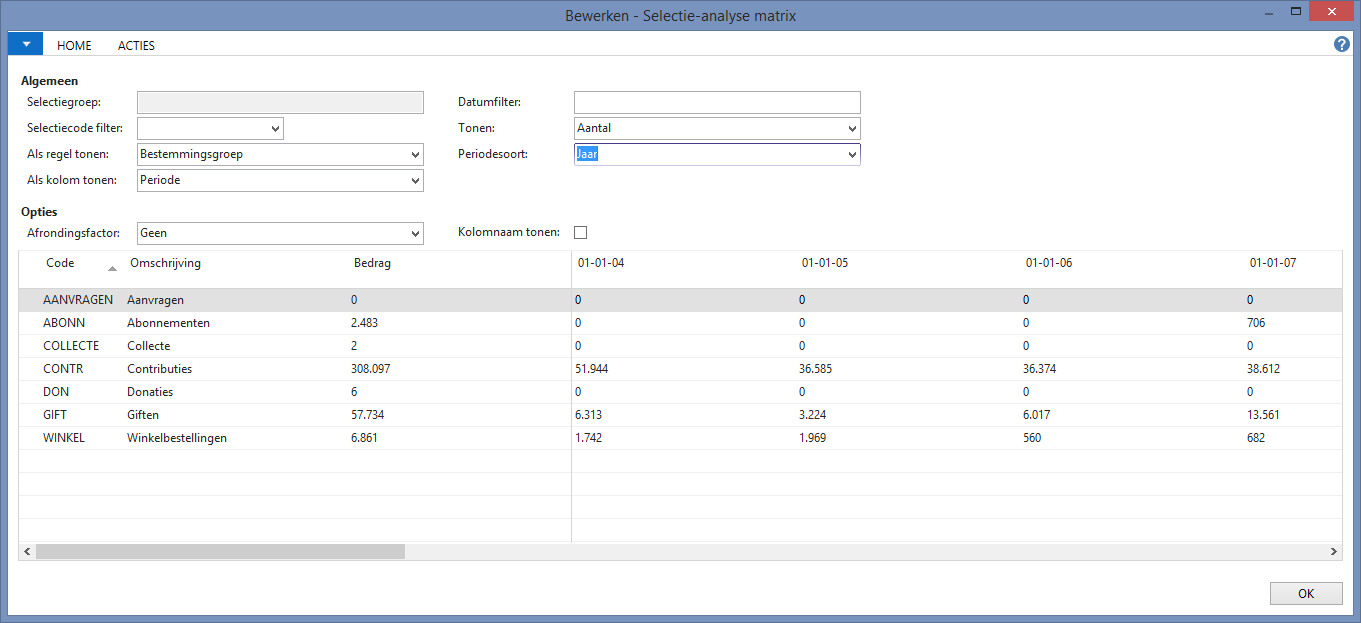
Task: Click the scrollbar left arrow
Action: coord(27,551)
